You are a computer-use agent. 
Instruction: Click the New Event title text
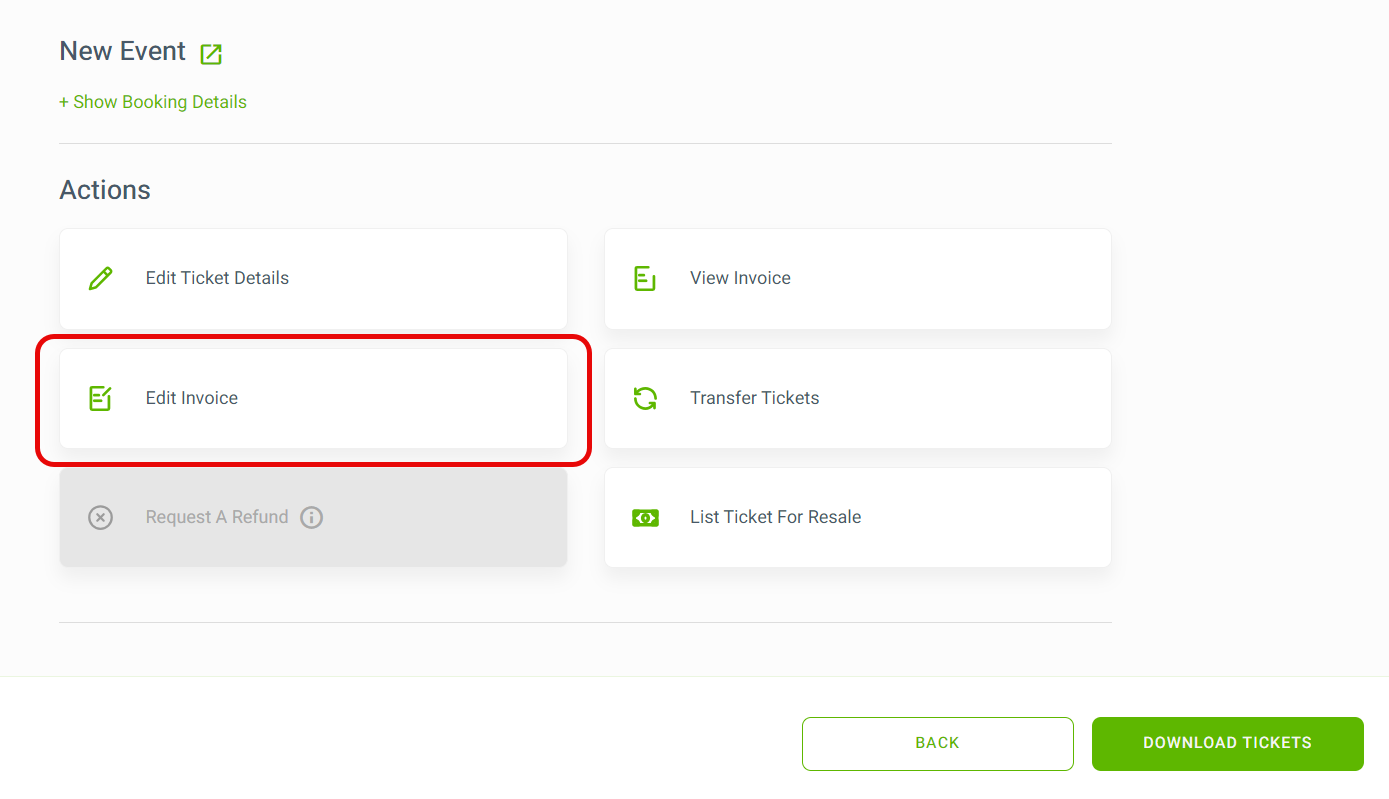point(123,52)
